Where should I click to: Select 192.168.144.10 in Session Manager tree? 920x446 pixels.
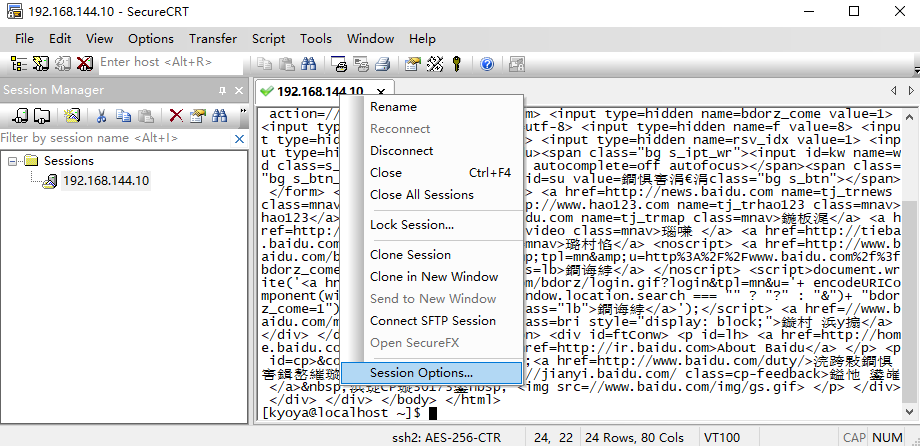106,181
